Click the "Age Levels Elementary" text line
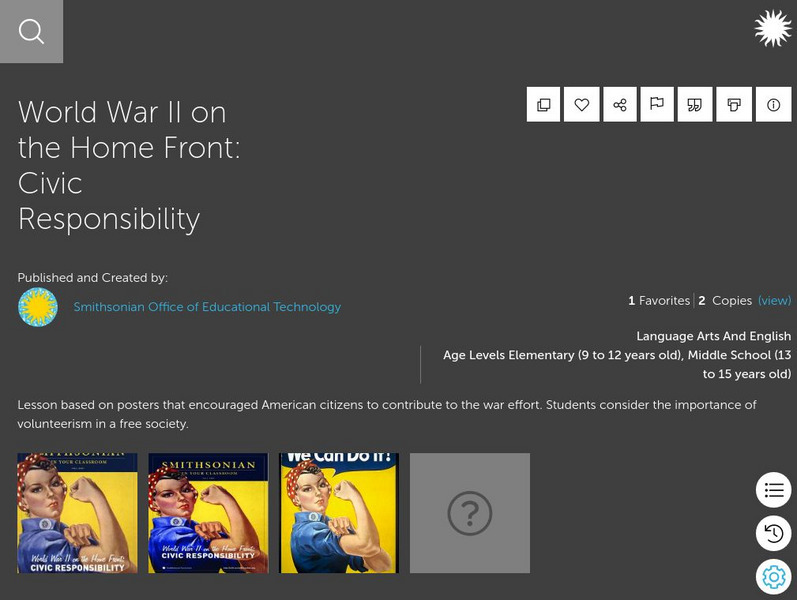Image resolution: width=797 pixels, height=600 pixels. [617, 365]
